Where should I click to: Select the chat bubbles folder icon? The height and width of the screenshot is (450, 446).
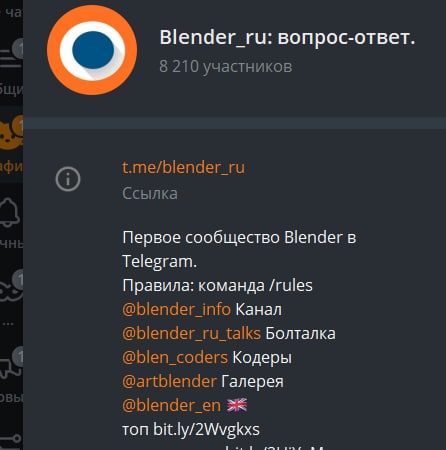click(10, 366)
